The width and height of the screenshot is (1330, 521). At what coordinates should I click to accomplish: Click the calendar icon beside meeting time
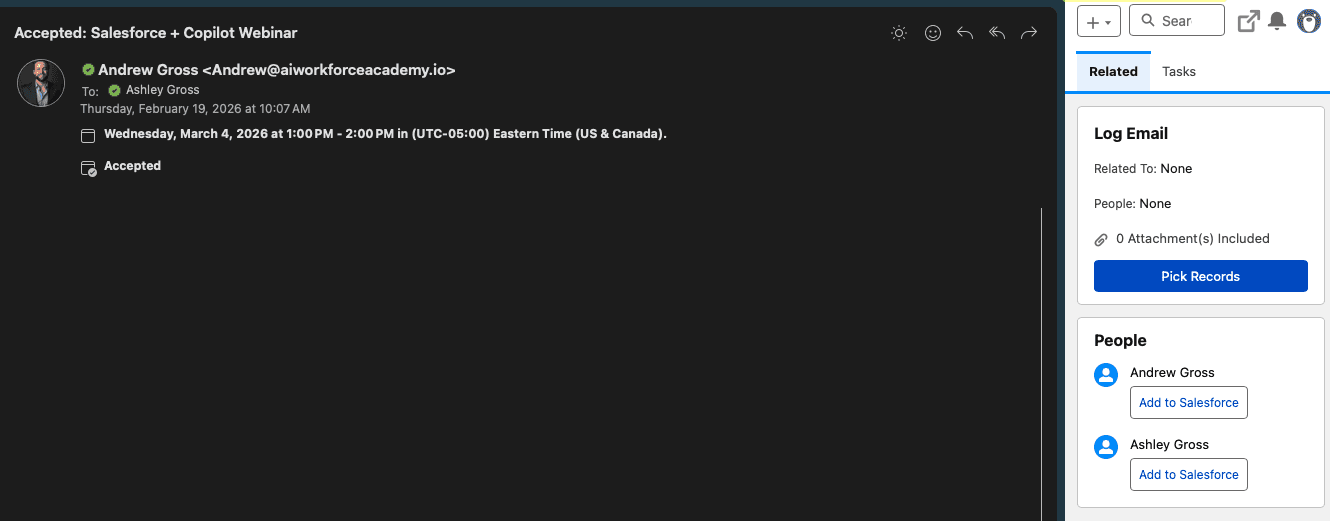(88, 135)
